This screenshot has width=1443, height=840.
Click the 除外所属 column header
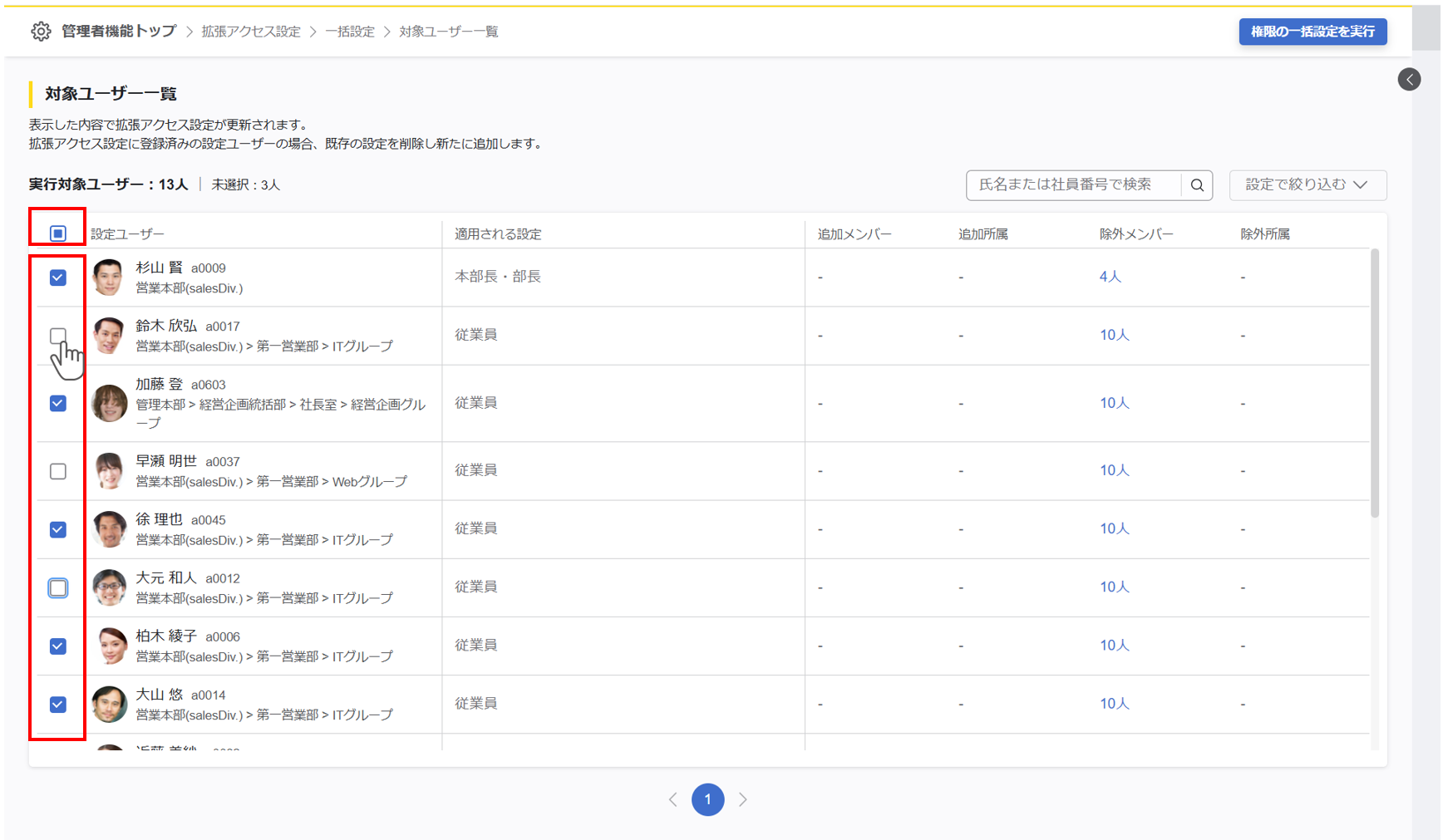(1265, 234)
